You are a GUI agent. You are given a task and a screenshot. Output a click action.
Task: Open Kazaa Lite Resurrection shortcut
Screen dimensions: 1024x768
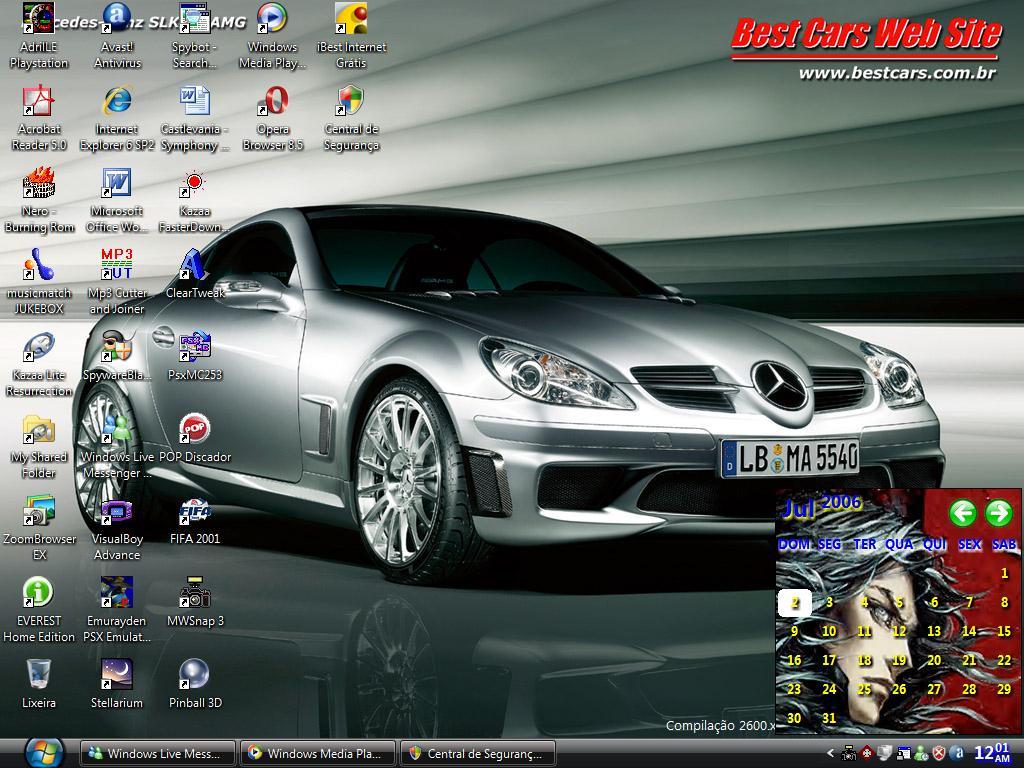[39, 364]
